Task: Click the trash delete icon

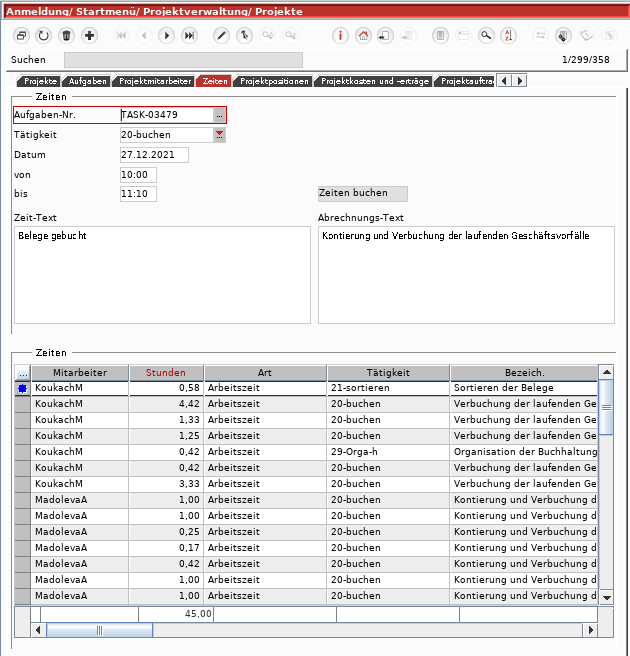Action: [67, 35]
